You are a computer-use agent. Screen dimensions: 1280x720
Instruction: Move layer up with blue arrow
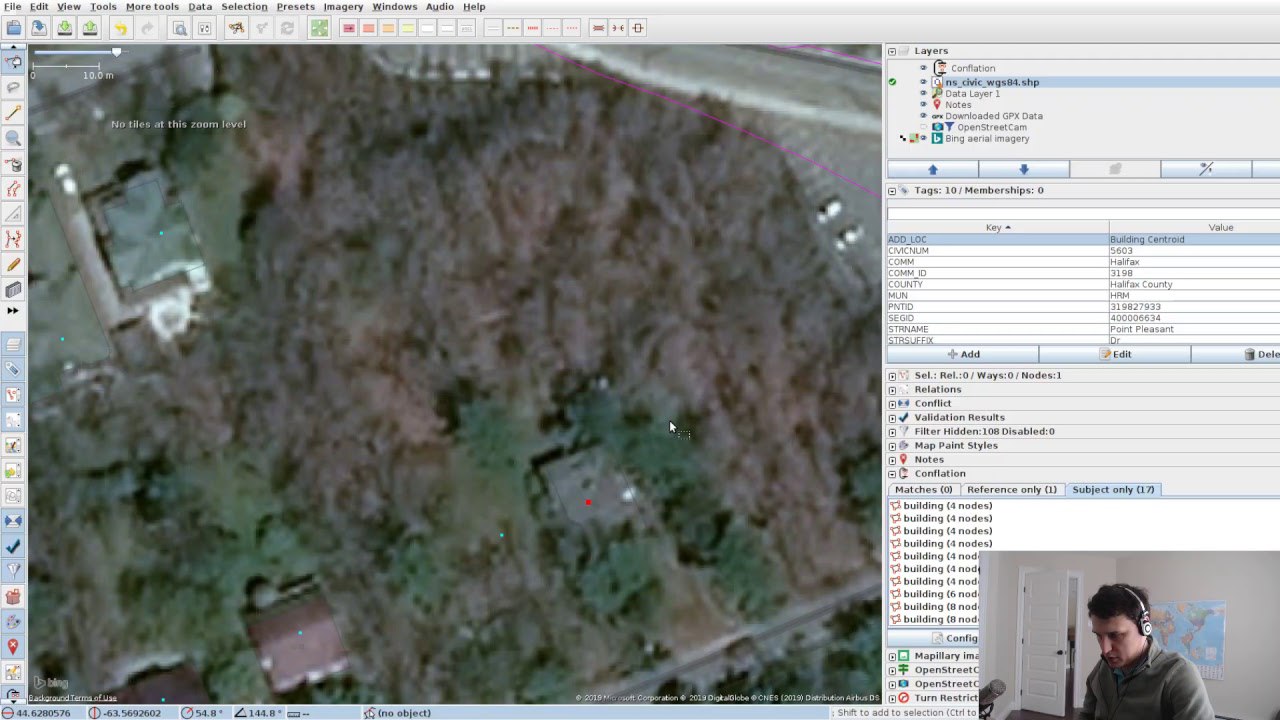coord(932,170)
